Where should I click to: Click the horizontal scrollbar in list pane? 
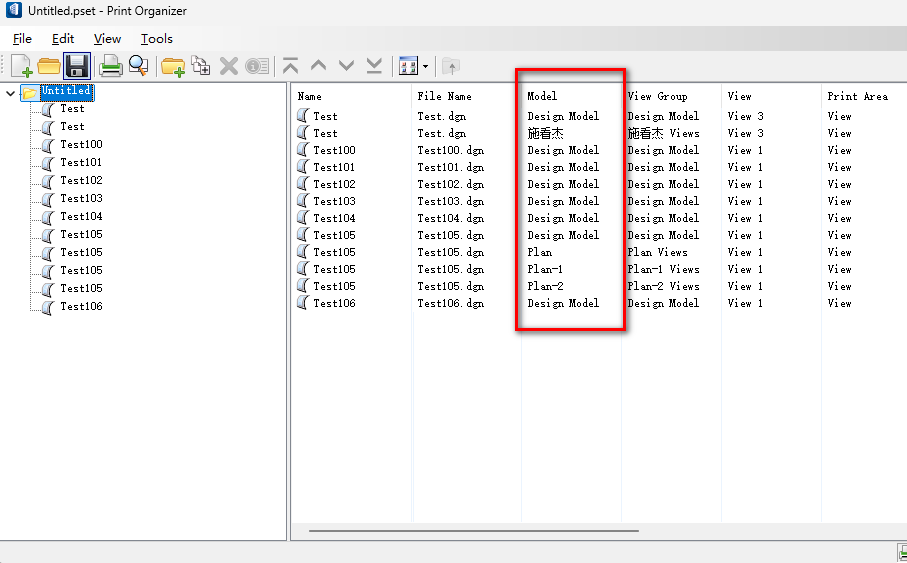[x=474, y=530]
